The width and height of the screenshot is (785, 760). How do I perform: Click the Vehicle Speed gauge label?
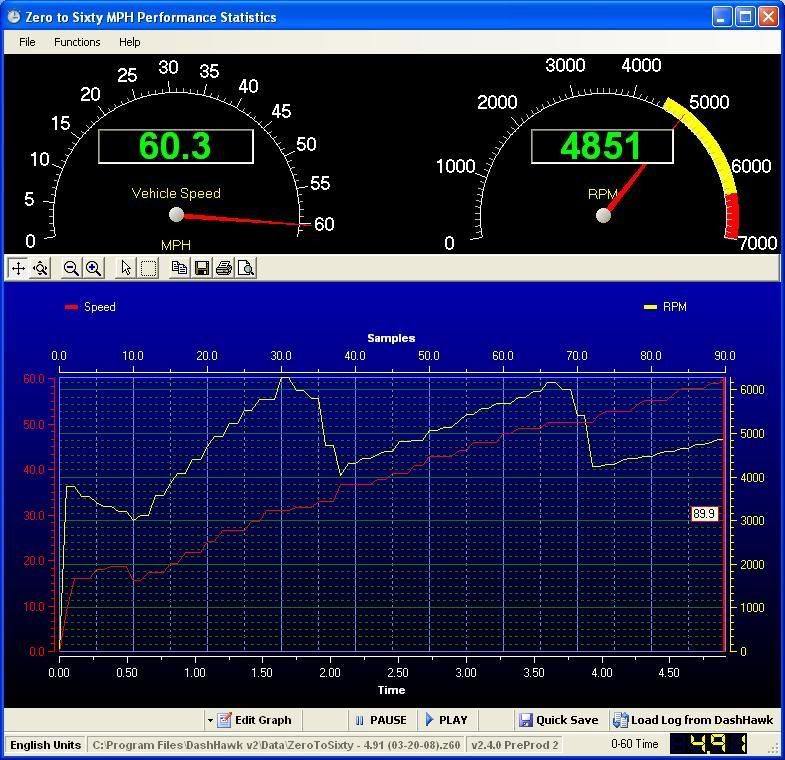click(176, 193)
